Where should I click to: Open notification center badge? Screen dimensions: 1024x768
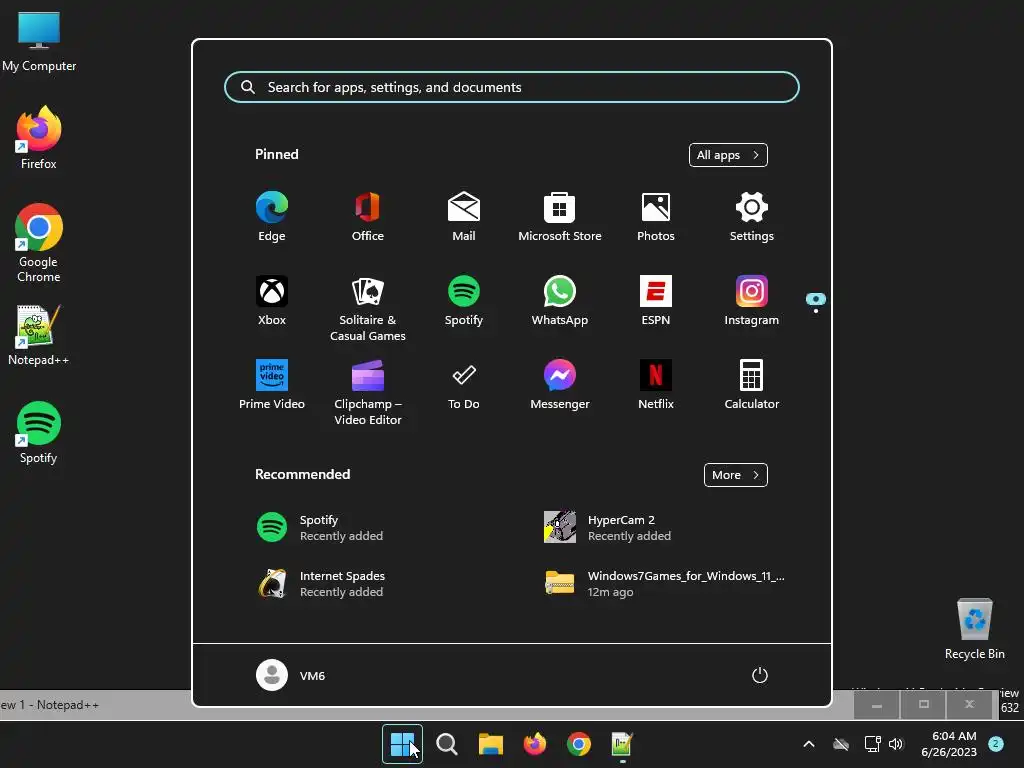(996, 744)
